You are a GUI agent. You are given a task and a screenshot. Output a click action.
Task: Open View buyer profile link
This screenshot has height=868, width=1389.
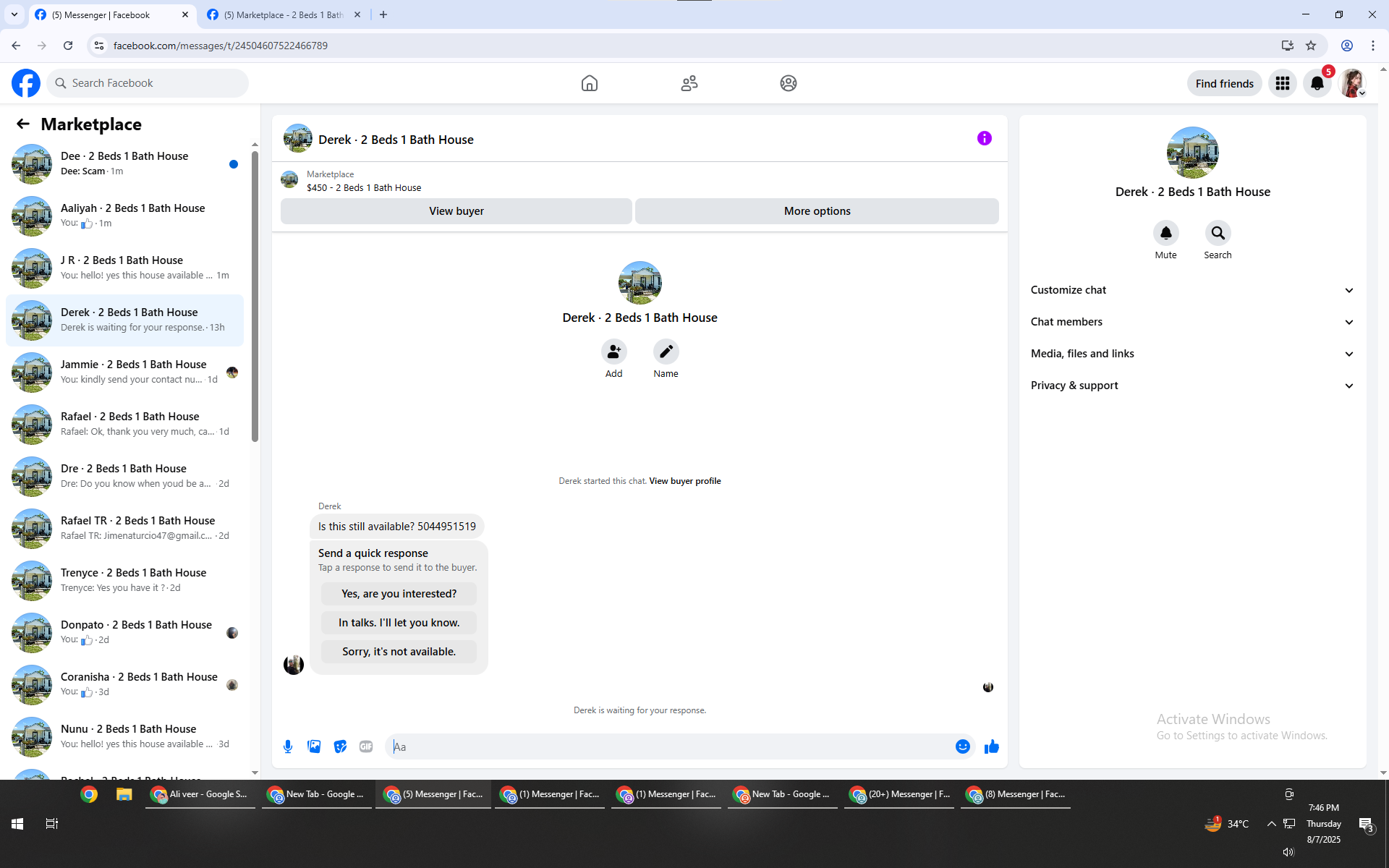(x=685, y=481)
